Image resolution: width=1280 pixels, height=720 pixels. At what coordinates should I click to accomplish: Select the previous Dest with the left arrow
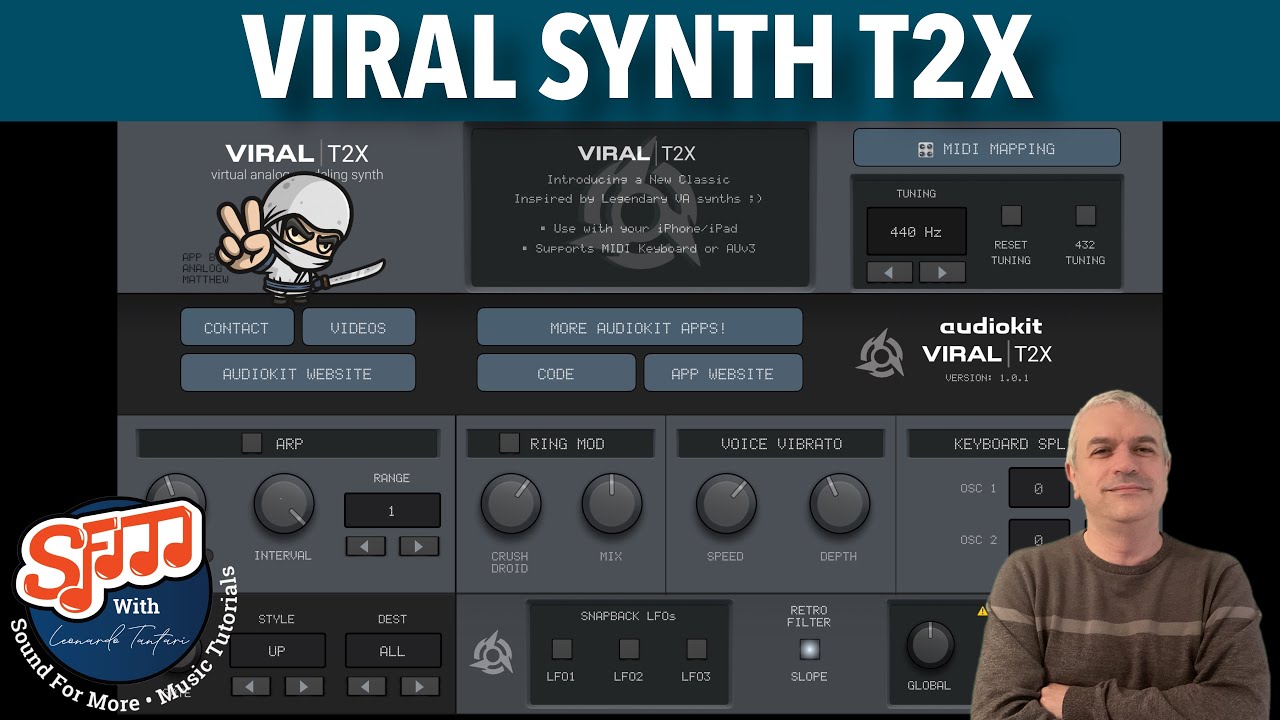366,686
